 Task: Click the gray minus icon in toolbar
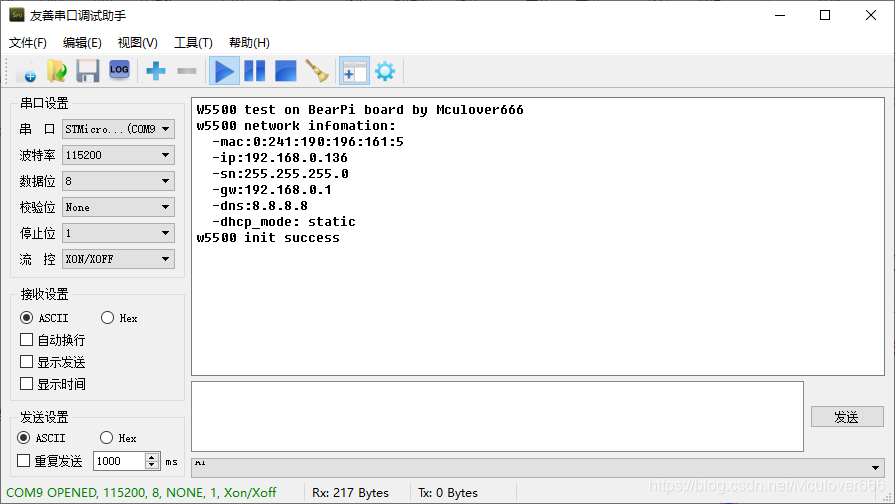click(187, 71)
